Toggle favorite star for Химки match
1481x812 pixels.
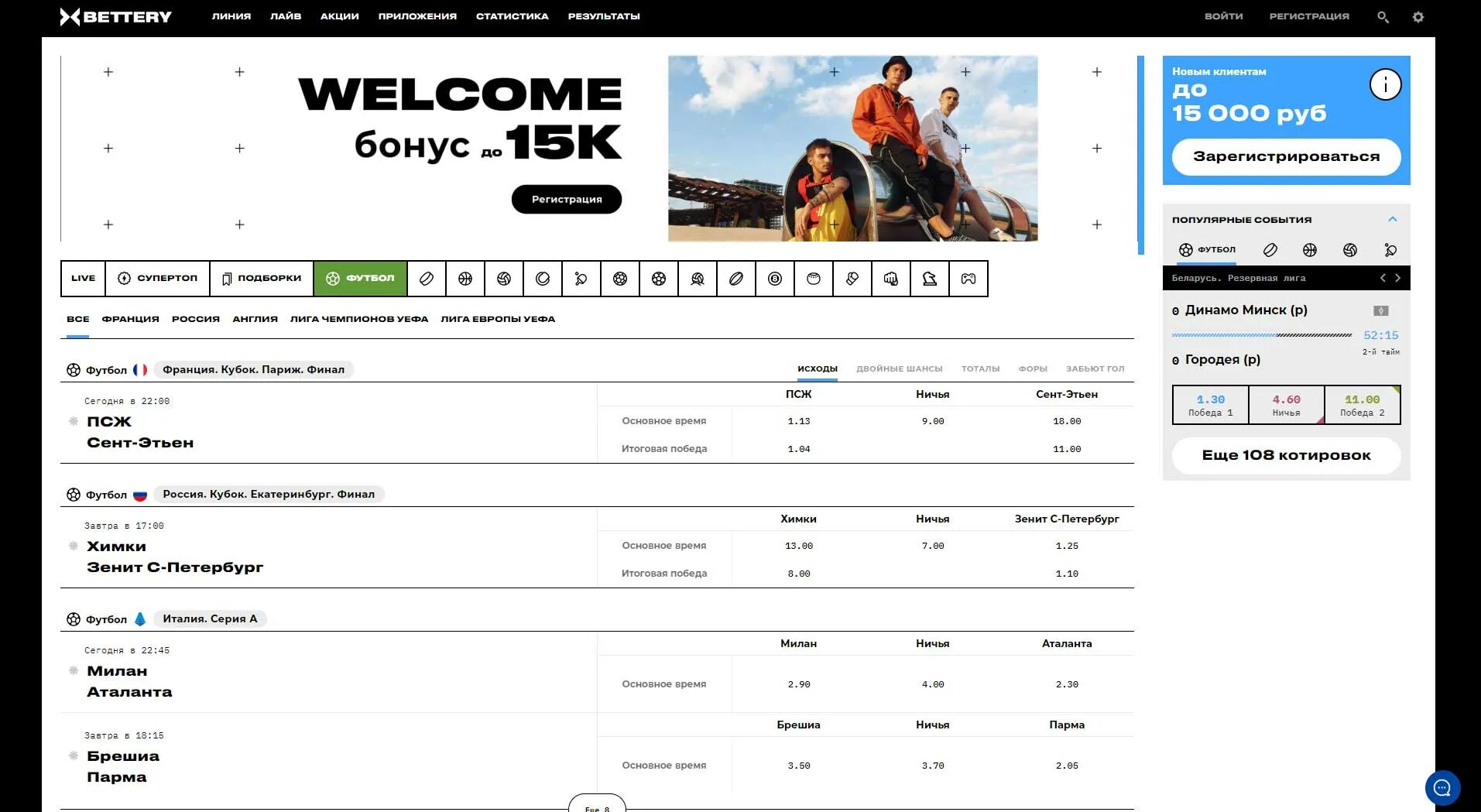coord(74,546)
